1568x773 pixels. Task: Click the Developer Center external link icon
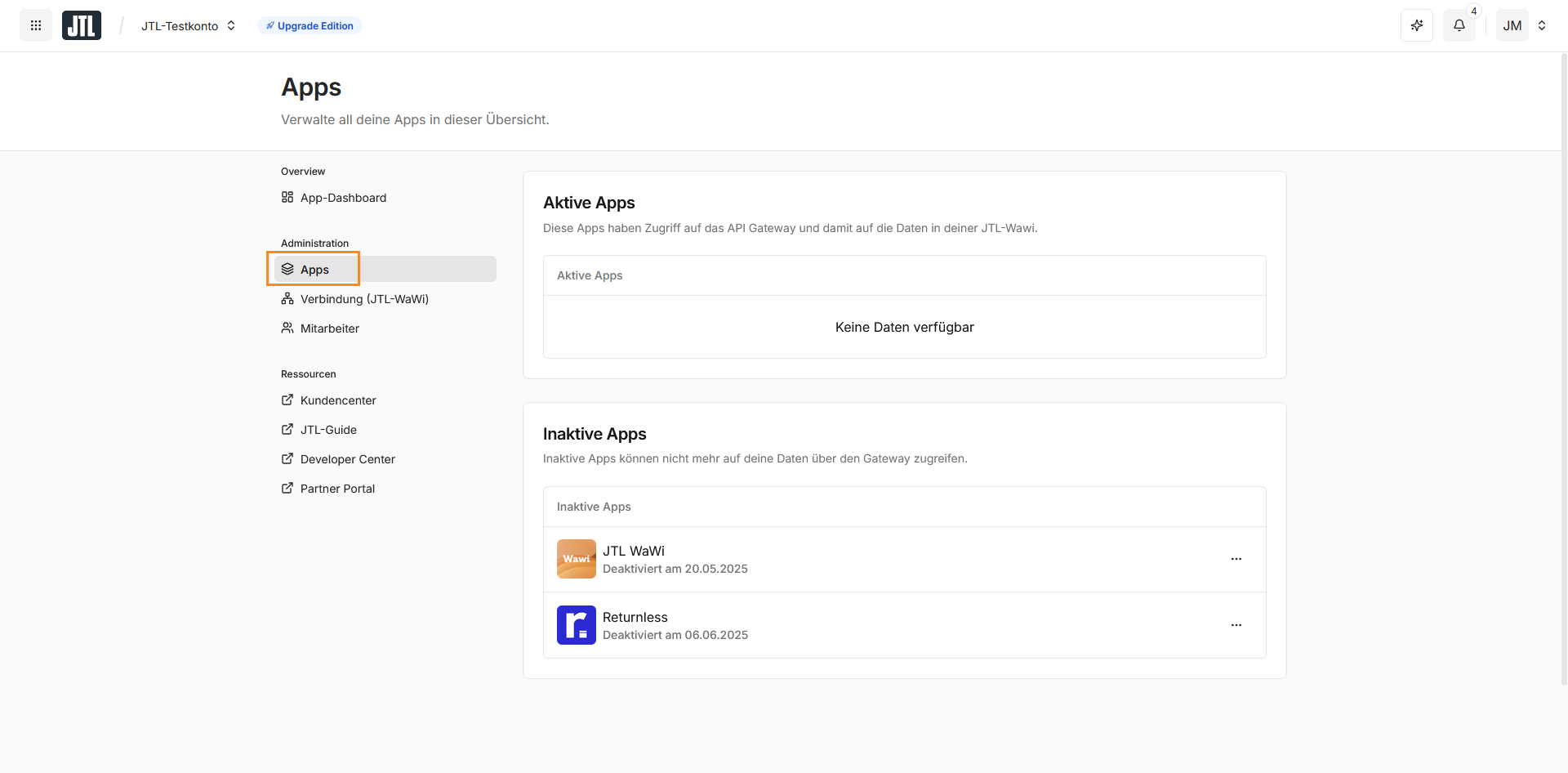coord(287,458)
